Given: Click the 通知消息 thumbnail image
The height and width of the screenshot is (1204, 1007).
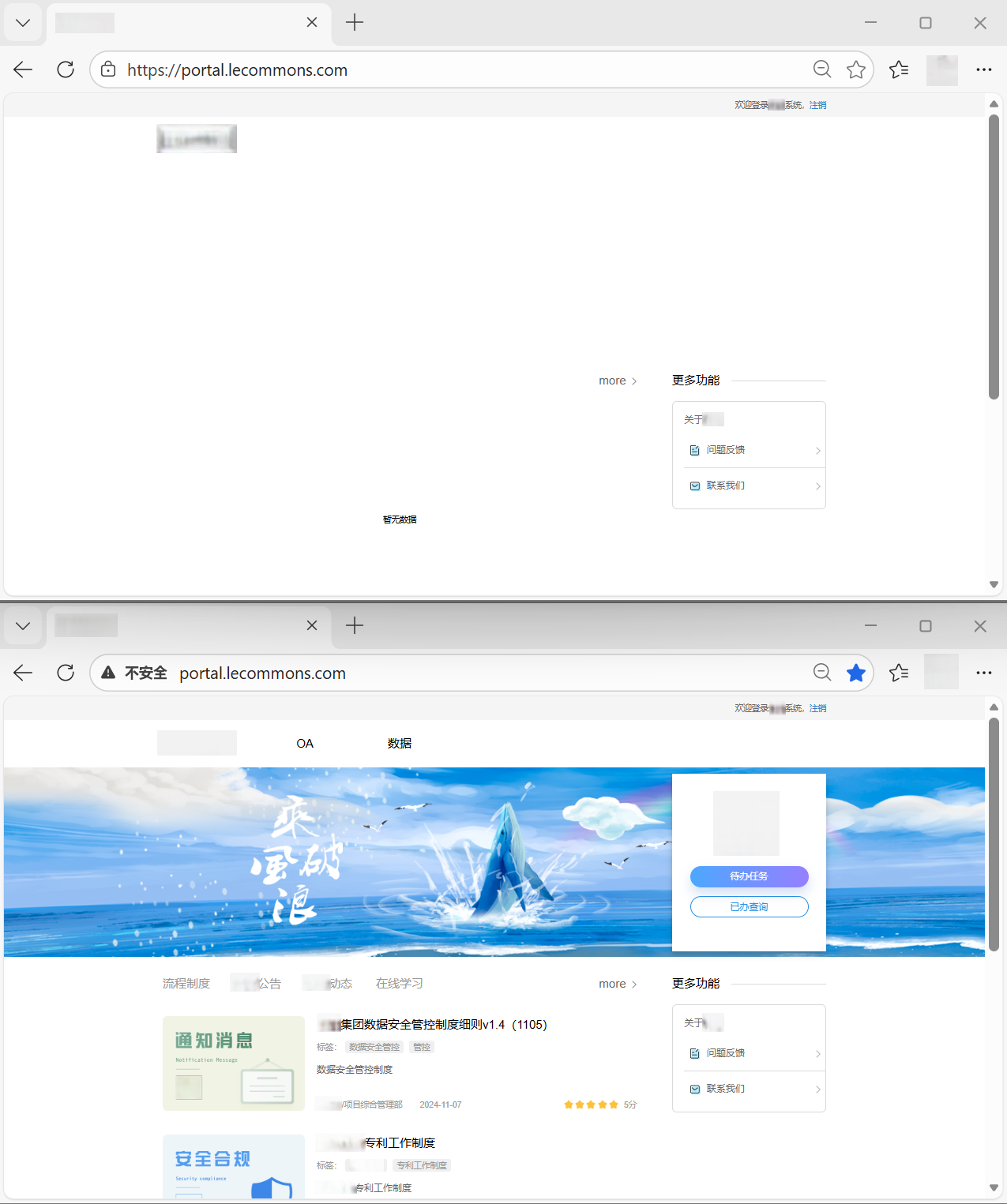Looking at the screenshot, I should 233,1063.
